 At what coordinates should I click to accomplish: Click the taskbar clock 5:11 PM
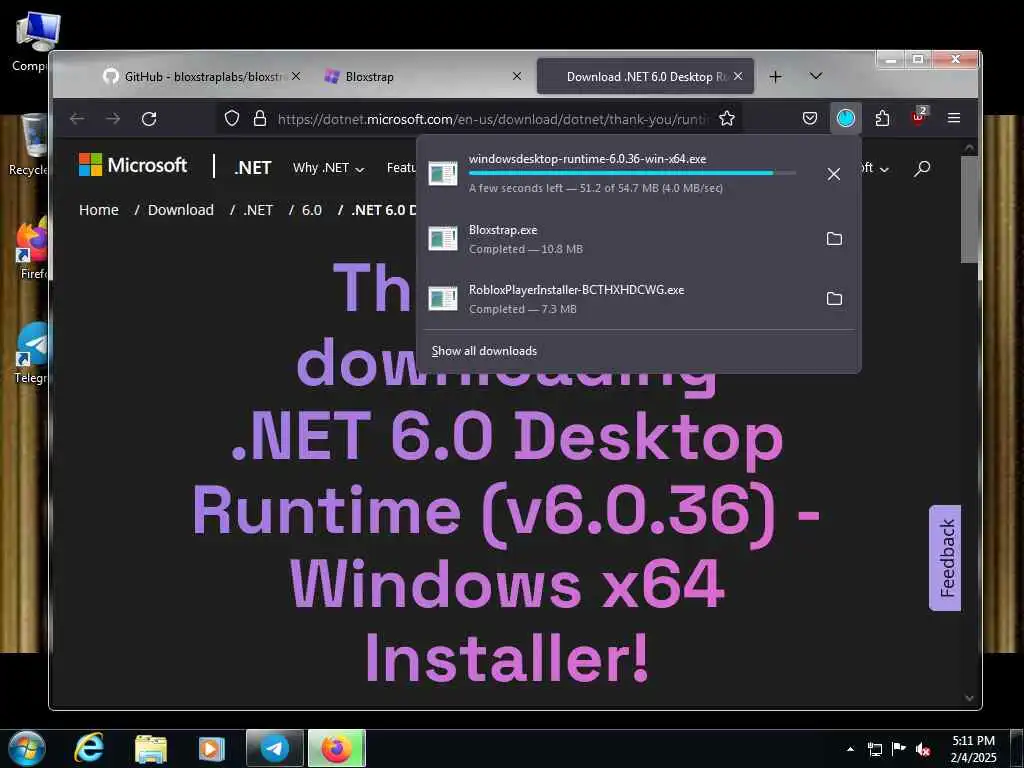click(x=973, y=748)
